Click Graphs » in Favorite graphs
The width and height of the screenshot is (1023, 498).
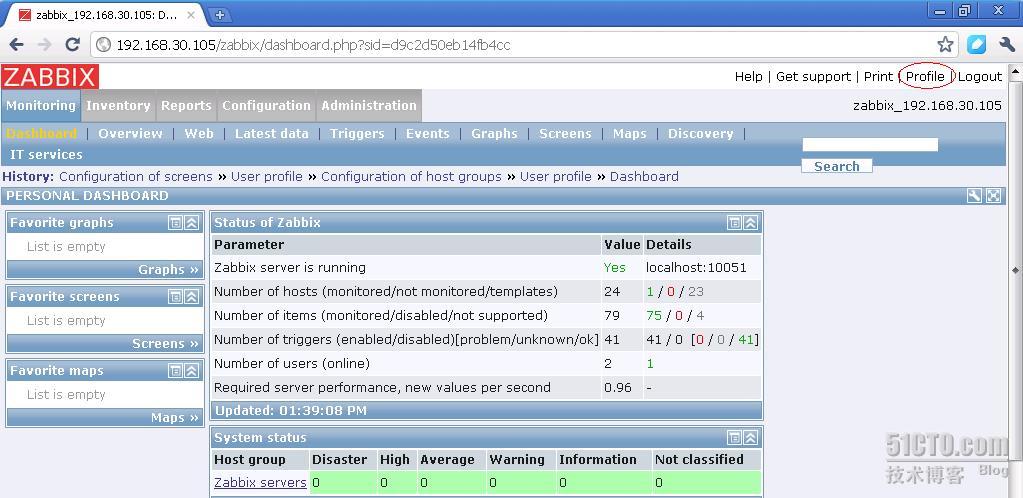click(x=168, y=270)
